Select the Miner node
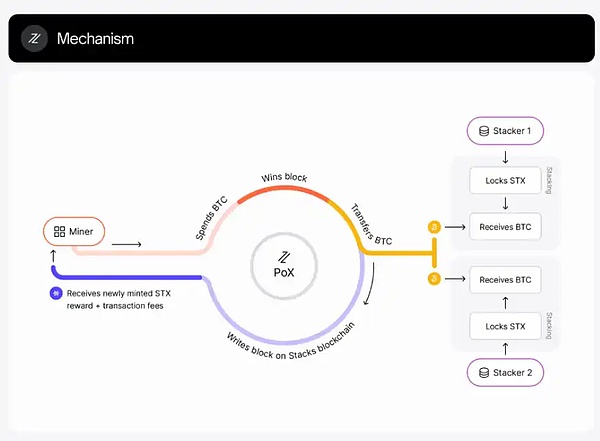This screenshot has width=600, height=441. pyautogui.click(x=76, y=232)
